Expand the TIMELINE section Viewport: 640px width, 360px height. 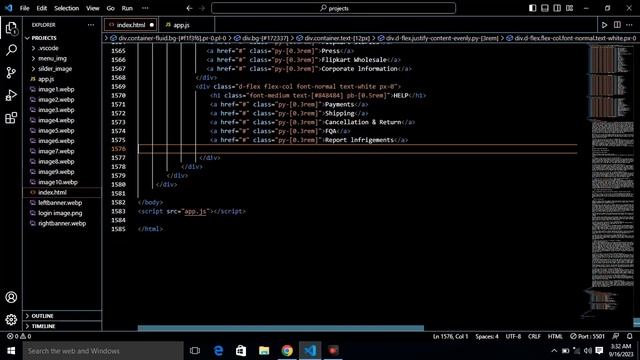(43, 326)
